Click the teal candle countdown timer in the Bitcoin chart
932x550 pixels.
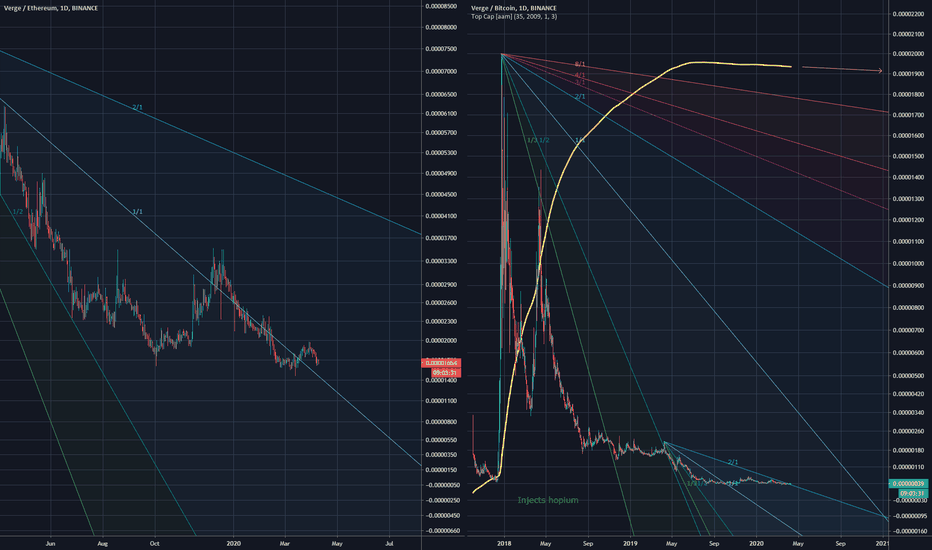pos(912,494)
